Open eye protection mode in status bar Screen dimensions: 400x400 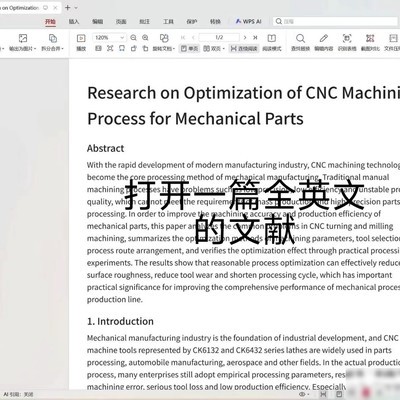coord(303,394)
